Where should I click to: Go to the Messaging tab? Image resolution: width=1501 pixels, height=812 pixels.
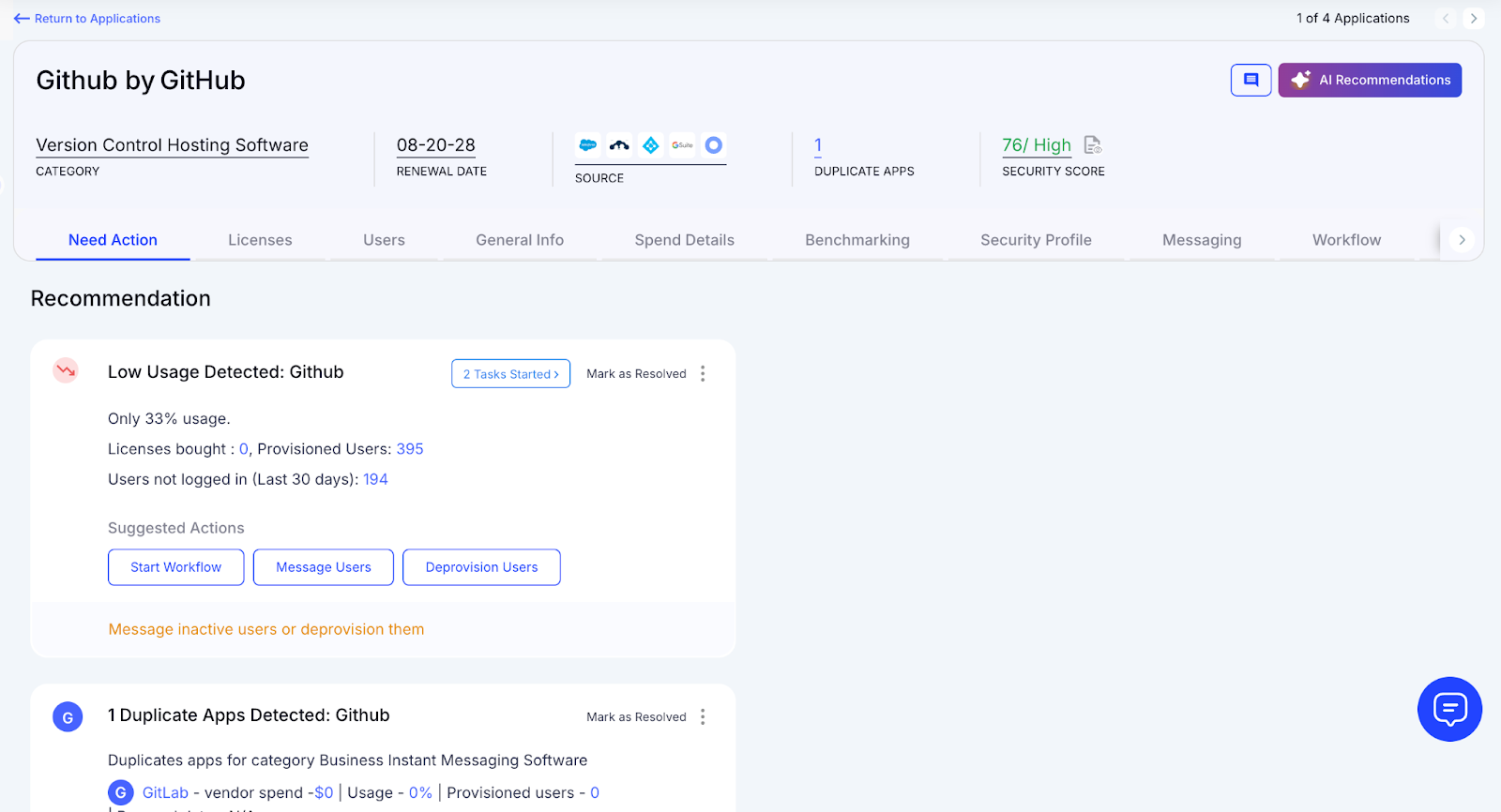[1202, 240]
